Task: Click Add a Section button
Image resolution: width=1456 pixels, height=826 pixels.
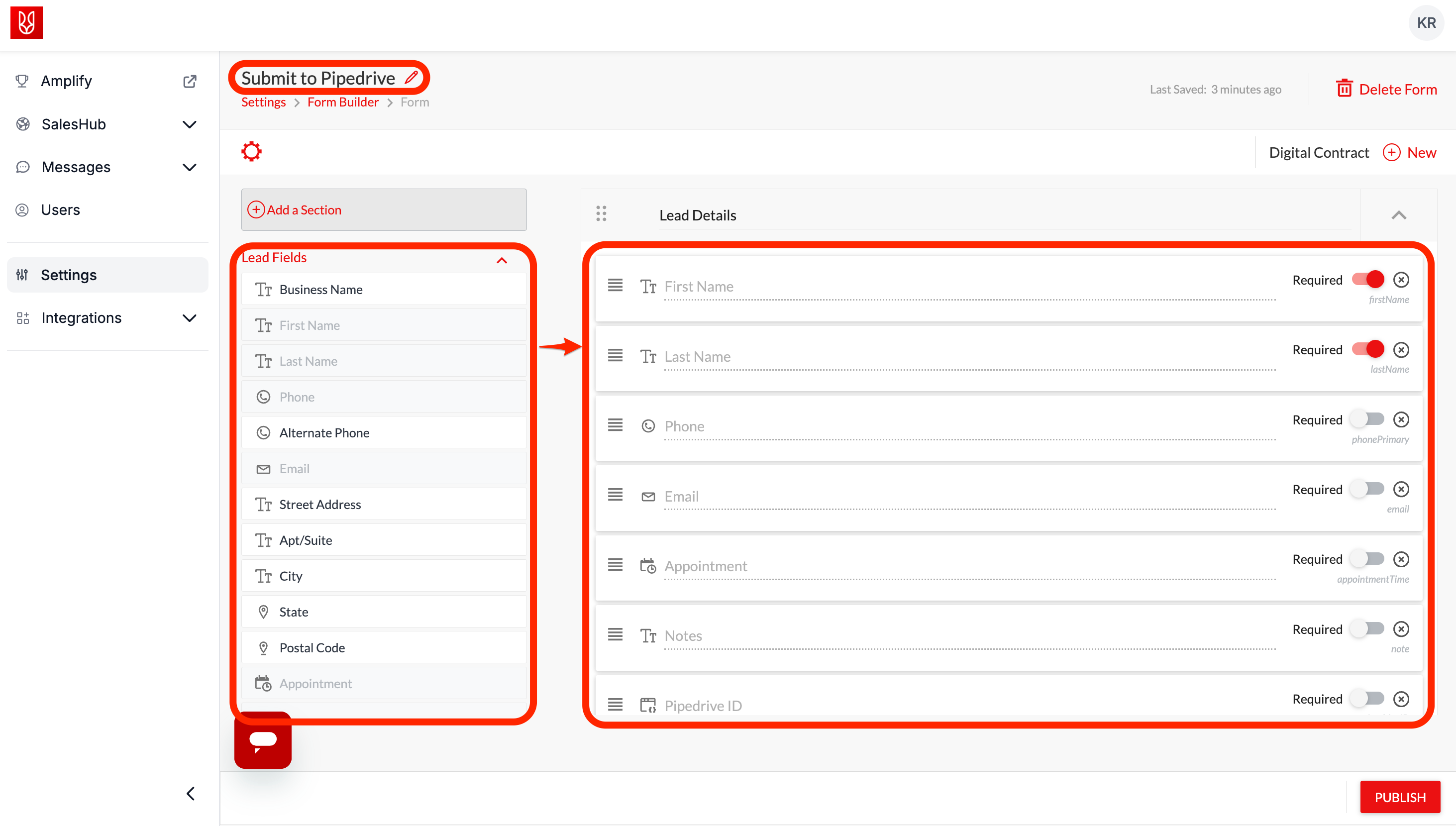Action: (384, 209)
